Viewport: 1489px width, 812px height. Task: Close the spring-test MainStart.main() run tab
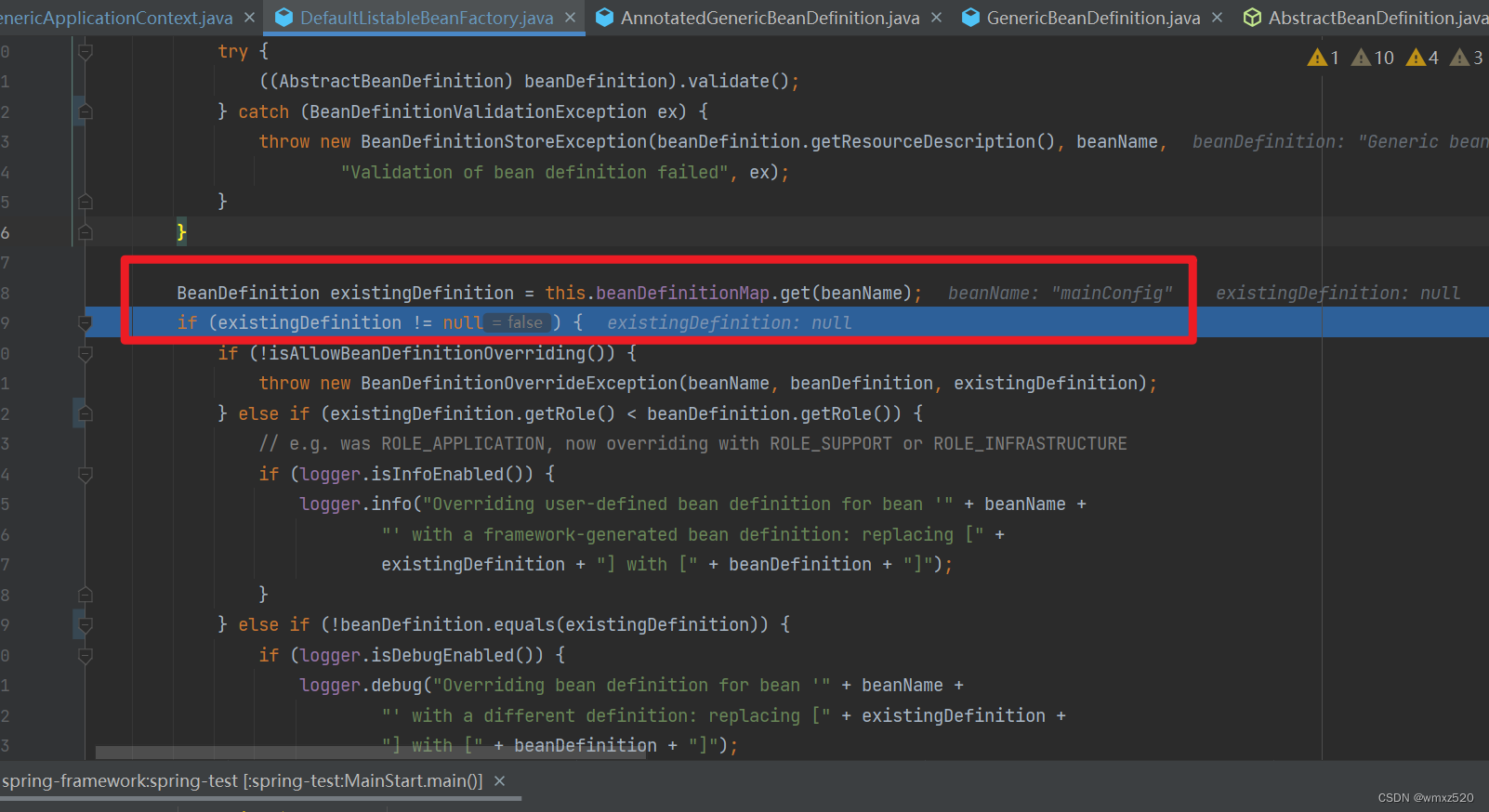[x=500, y=781]
